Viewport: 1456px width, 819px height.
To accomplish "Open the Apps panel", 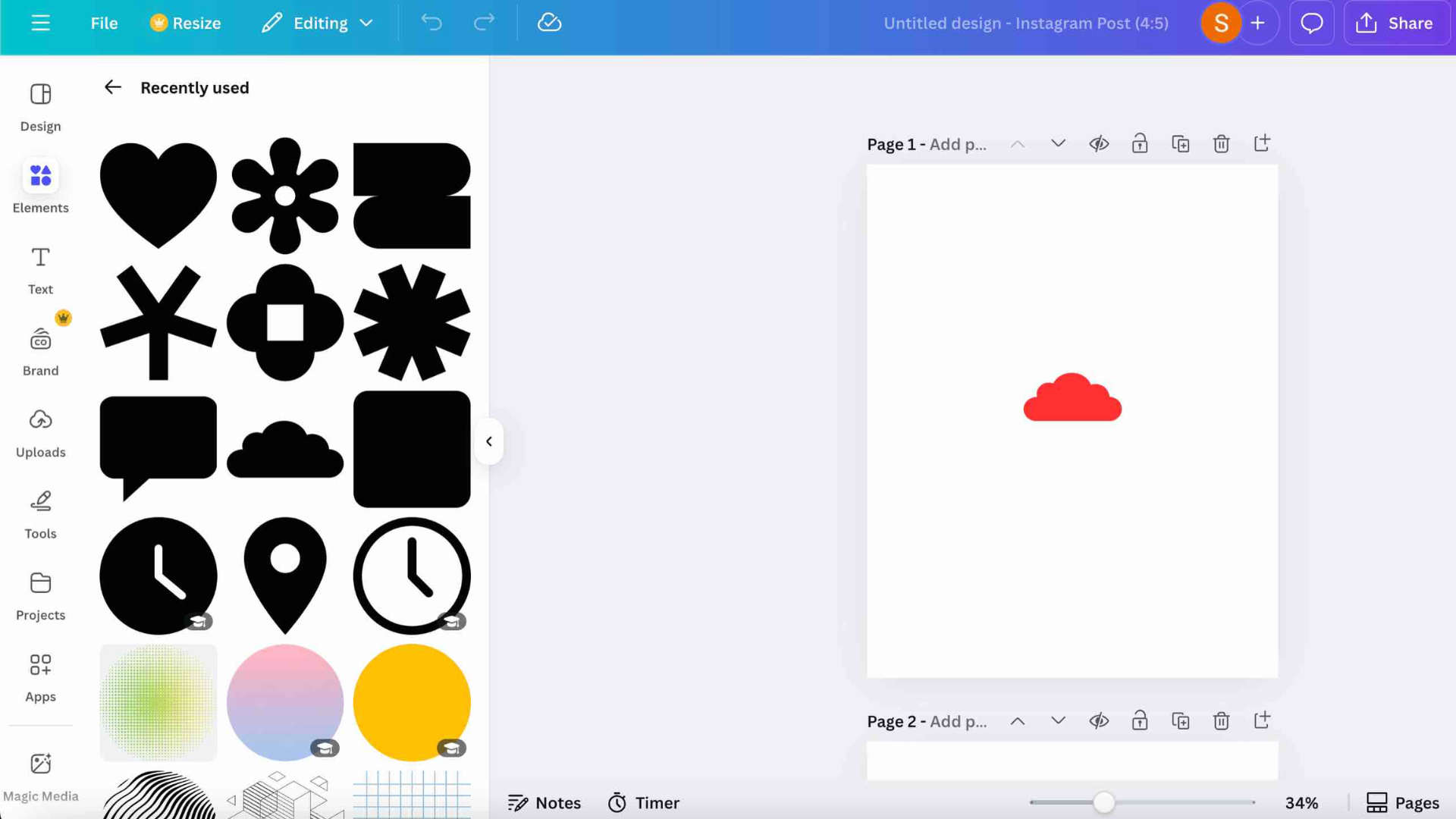I will (x=40, y=675).
